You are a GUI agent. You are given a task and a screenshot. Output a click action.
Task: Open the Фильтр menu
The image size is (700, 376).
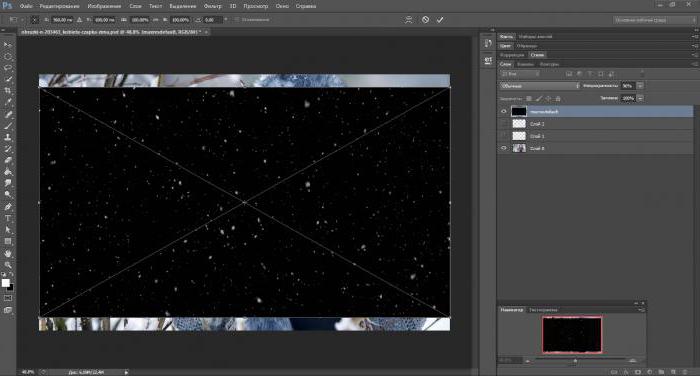tap(212, 6)
